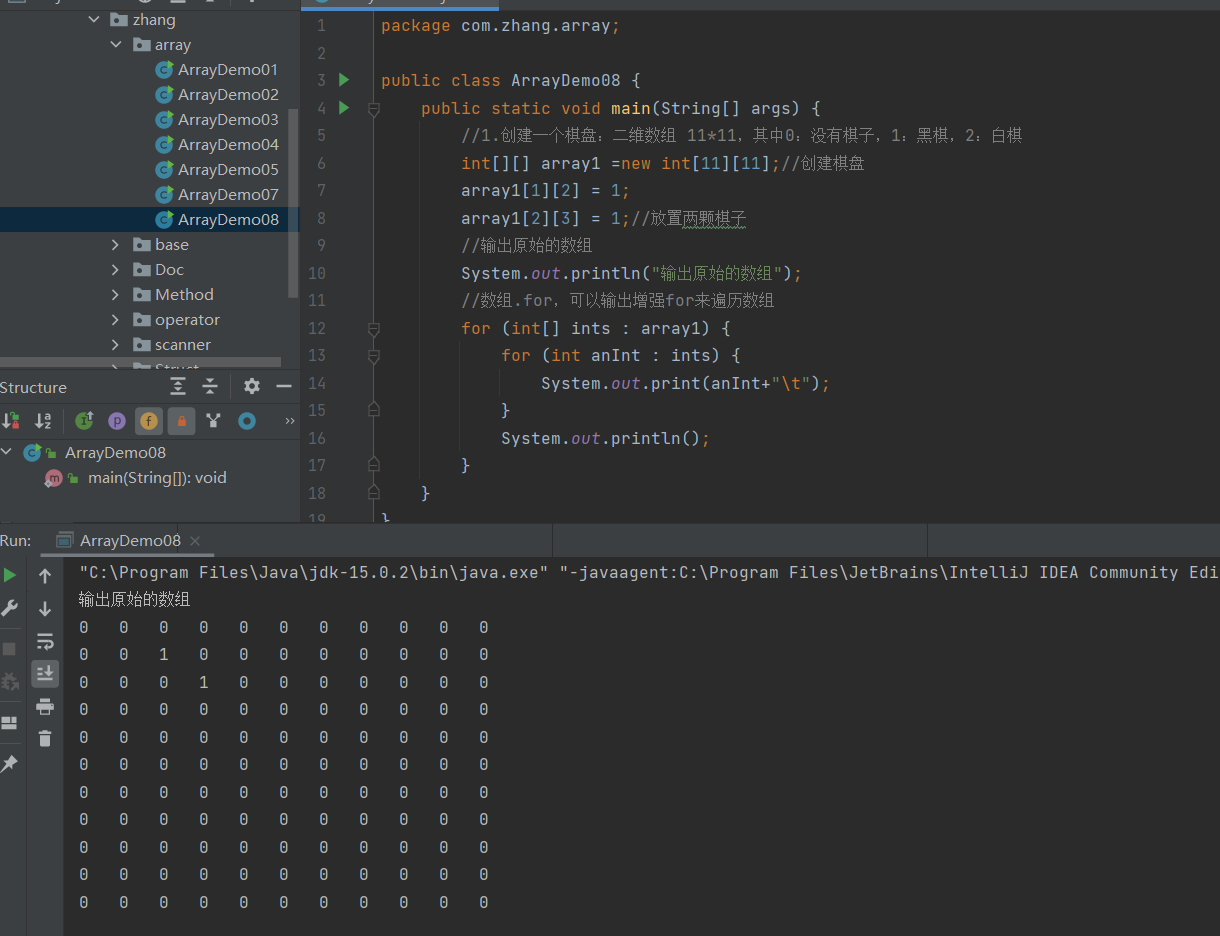Toggle alphabetical sorting in Structure

pos(43,421)
